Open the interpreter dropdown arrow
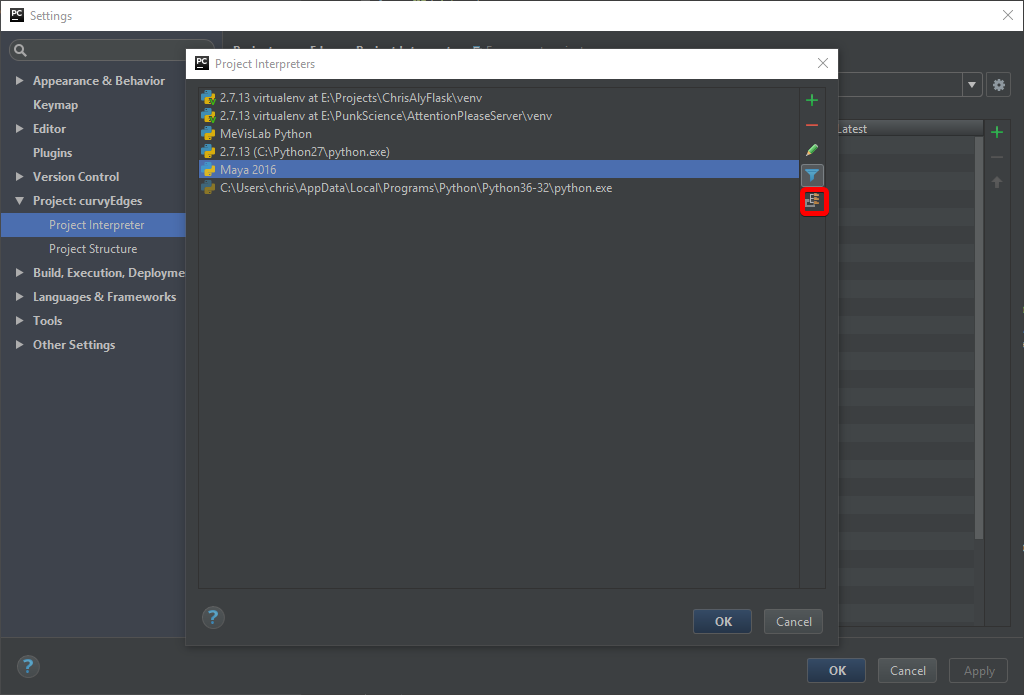 click(971, 85)
